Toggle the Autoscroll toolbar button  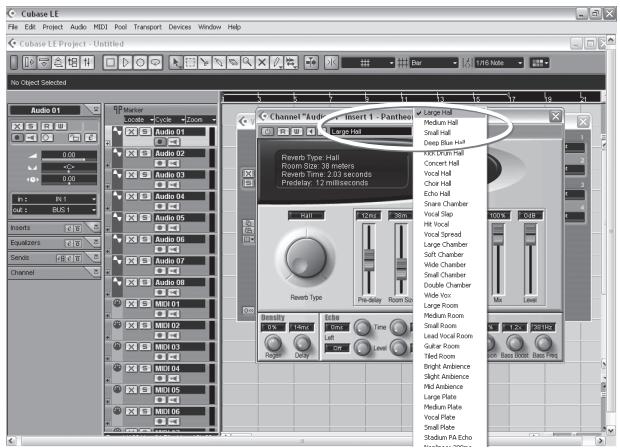(312, 62)
